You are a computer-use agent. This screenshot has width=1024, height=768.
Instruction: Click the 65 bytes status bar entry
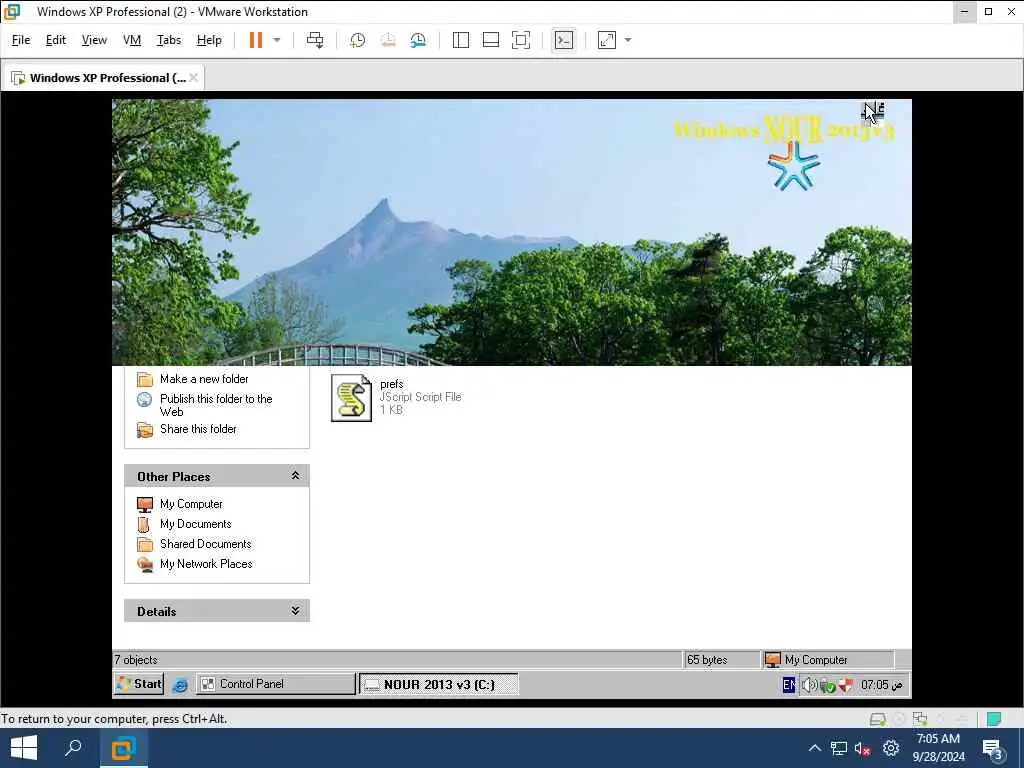click(707, 660)
